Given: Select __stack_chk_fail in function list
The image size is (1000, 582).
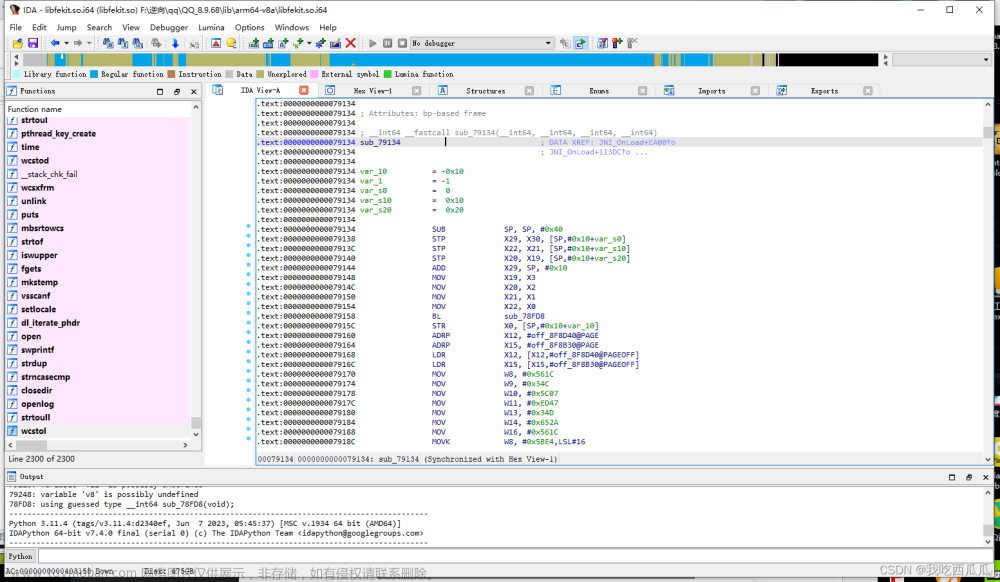Looking at the screenshot, I should click(x=49, y=174).
